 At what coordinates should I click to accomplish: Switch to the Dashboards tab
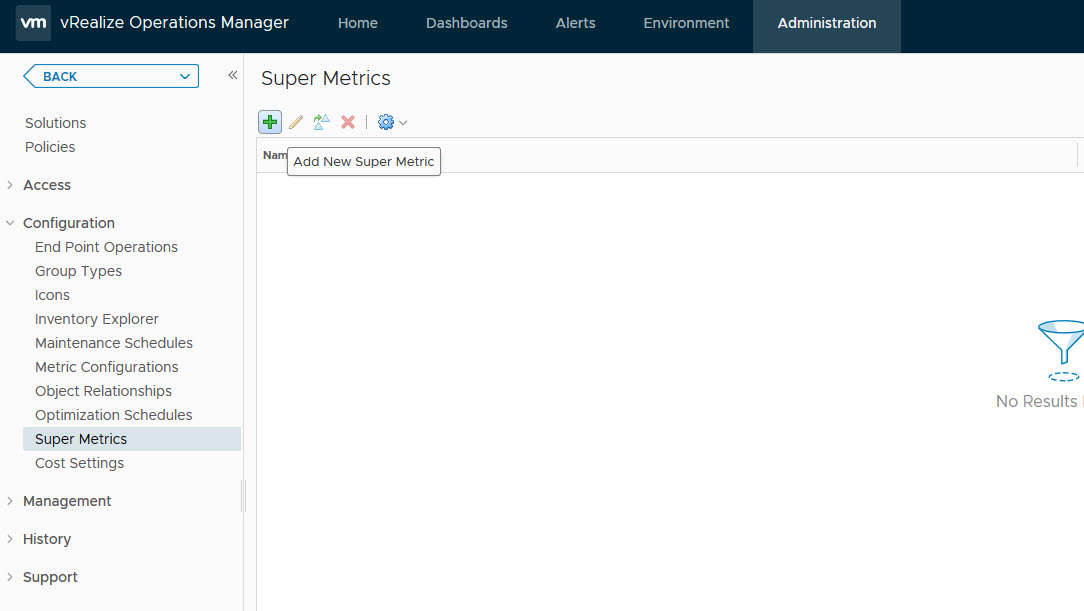[466, 23]
